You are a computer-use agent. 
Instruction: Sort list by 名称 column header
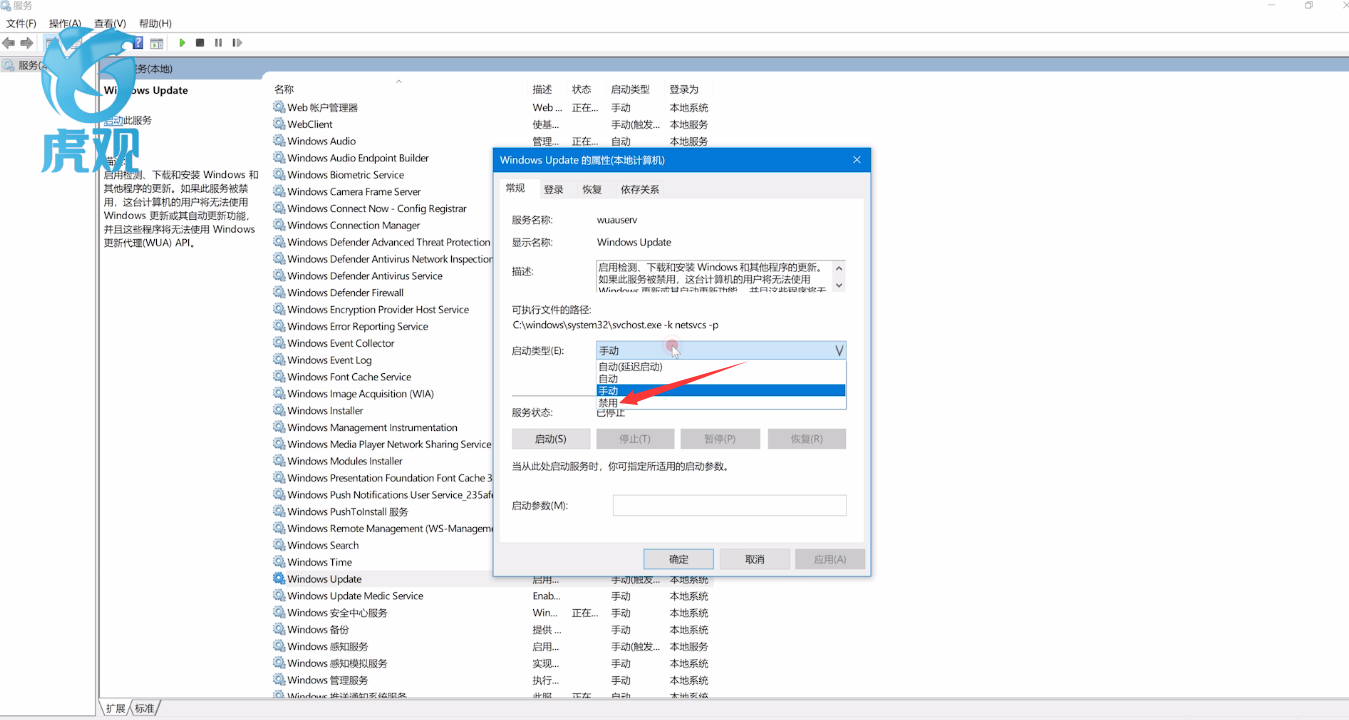coord(284,89)
